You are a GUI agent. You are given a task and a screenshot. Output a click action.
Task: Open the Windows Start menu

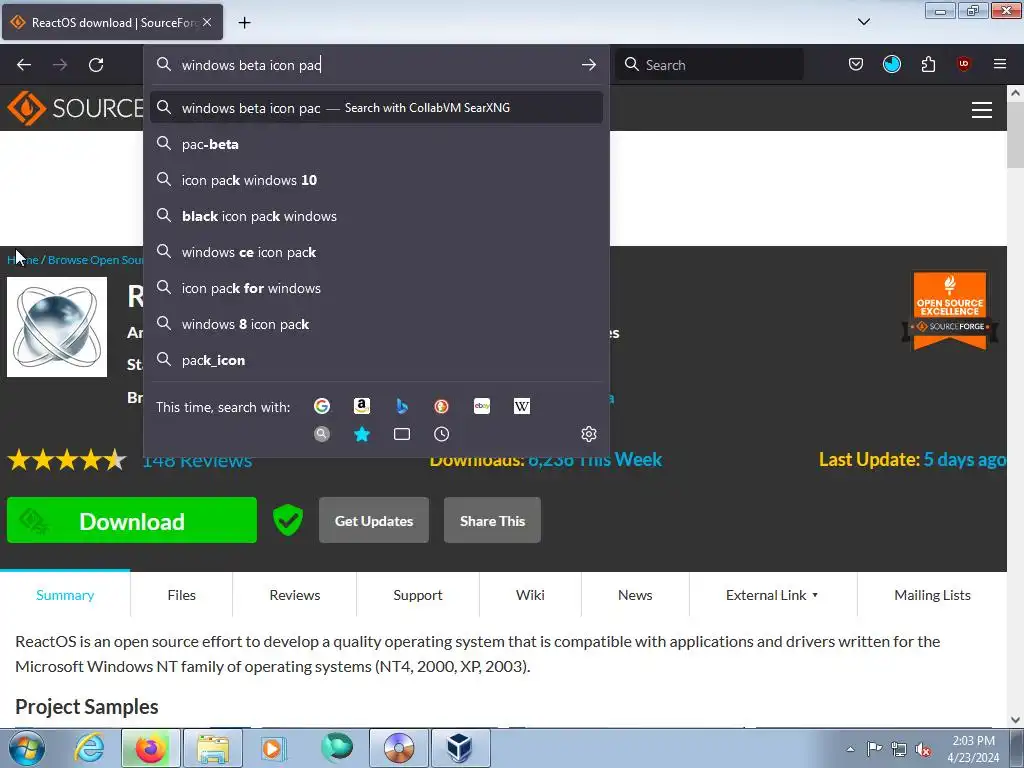point(27,748)
